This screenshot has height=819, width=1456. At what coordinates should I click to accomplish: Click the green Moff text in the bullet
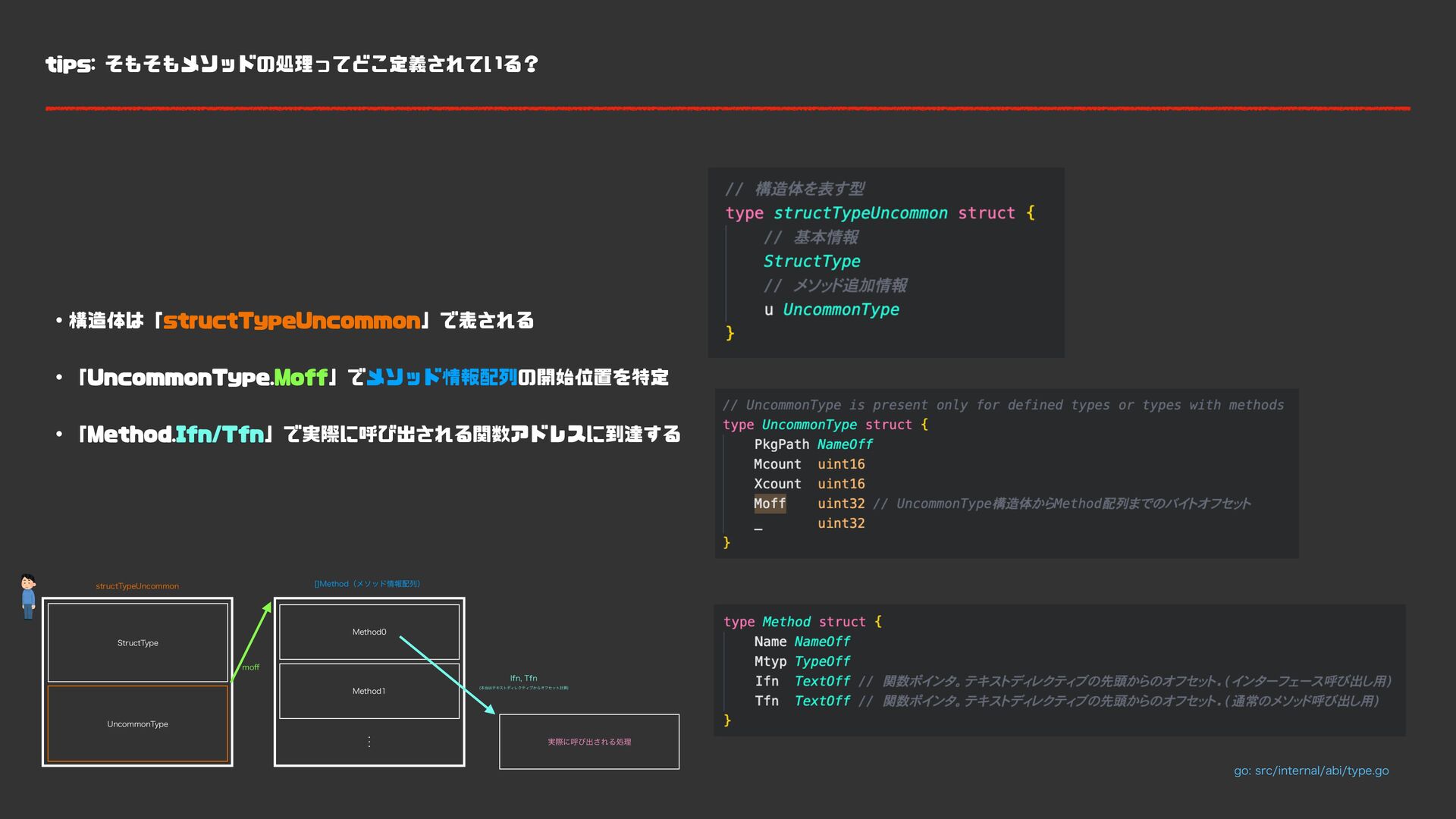pyautogui.click(x=300, y=378)
